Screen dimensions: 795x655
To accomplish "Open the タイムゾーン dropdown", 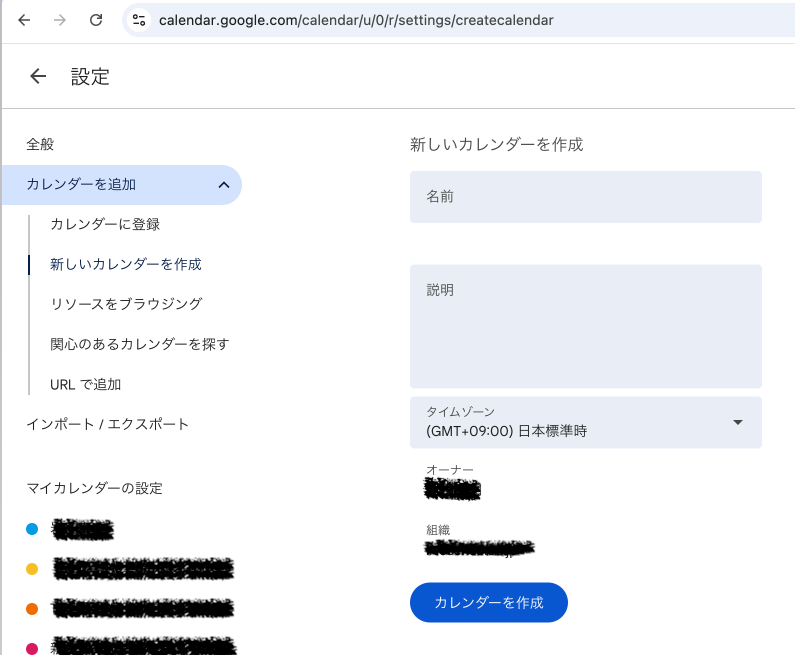I will [x=586, y=422].
